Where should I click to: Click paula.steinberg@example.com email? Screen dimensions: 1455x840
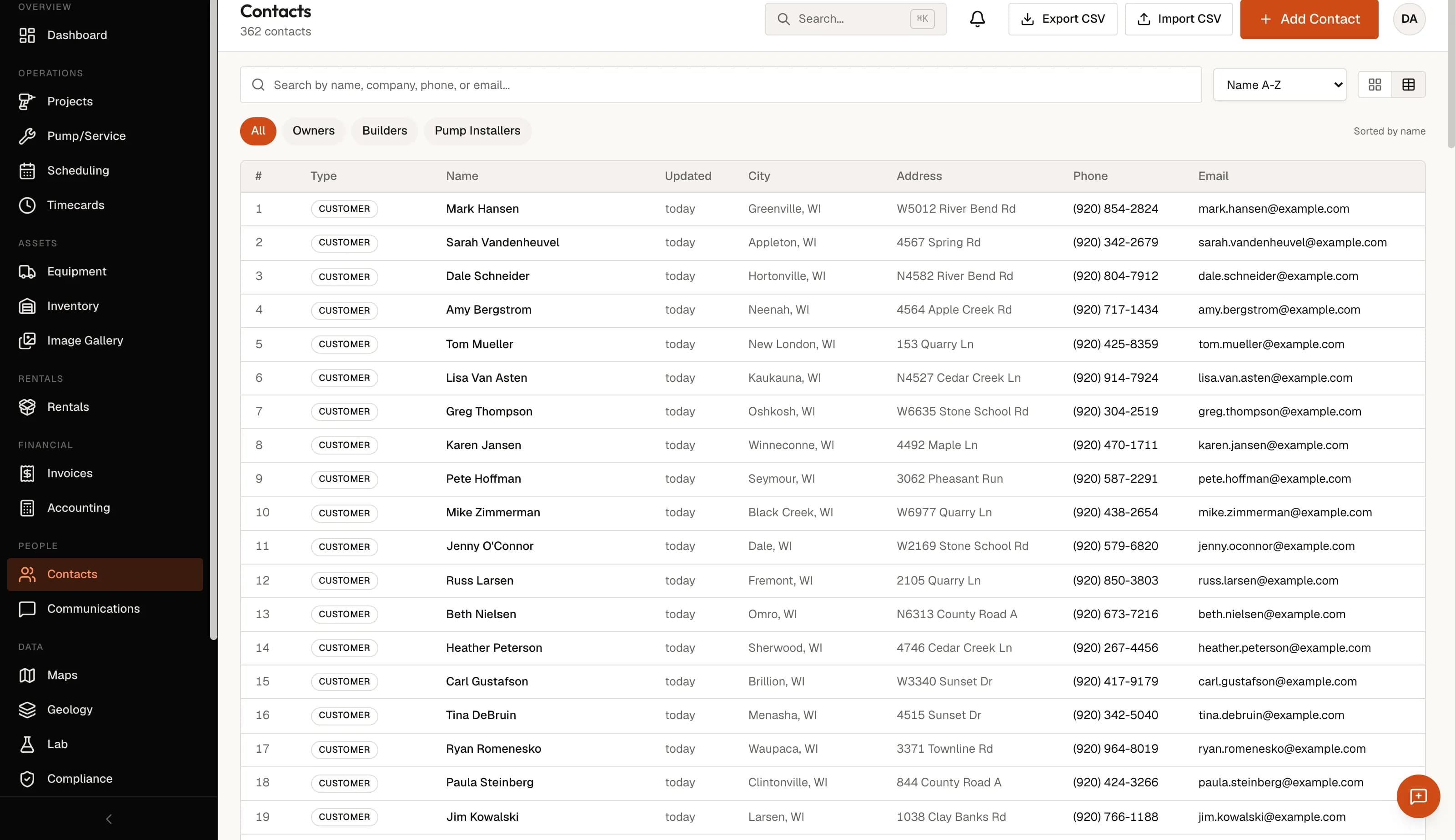[1281, 783]
